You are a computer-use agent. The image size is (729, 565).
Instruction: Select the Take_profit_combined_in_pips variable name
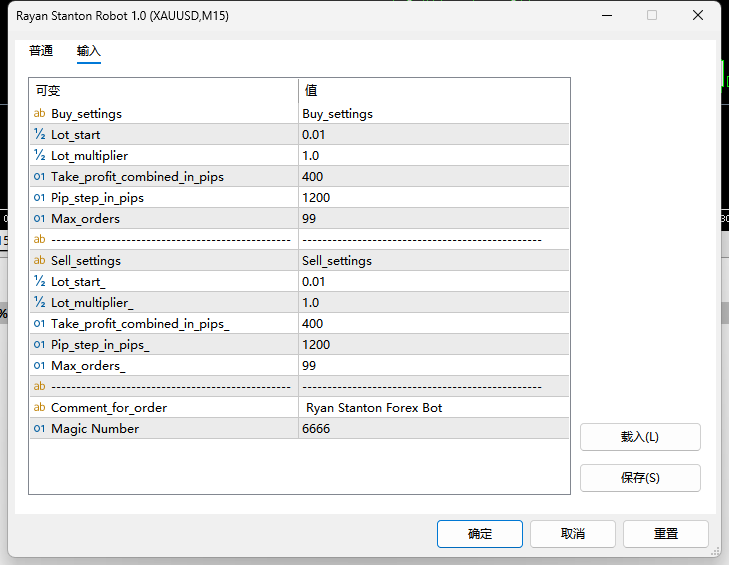click(137, 176)
